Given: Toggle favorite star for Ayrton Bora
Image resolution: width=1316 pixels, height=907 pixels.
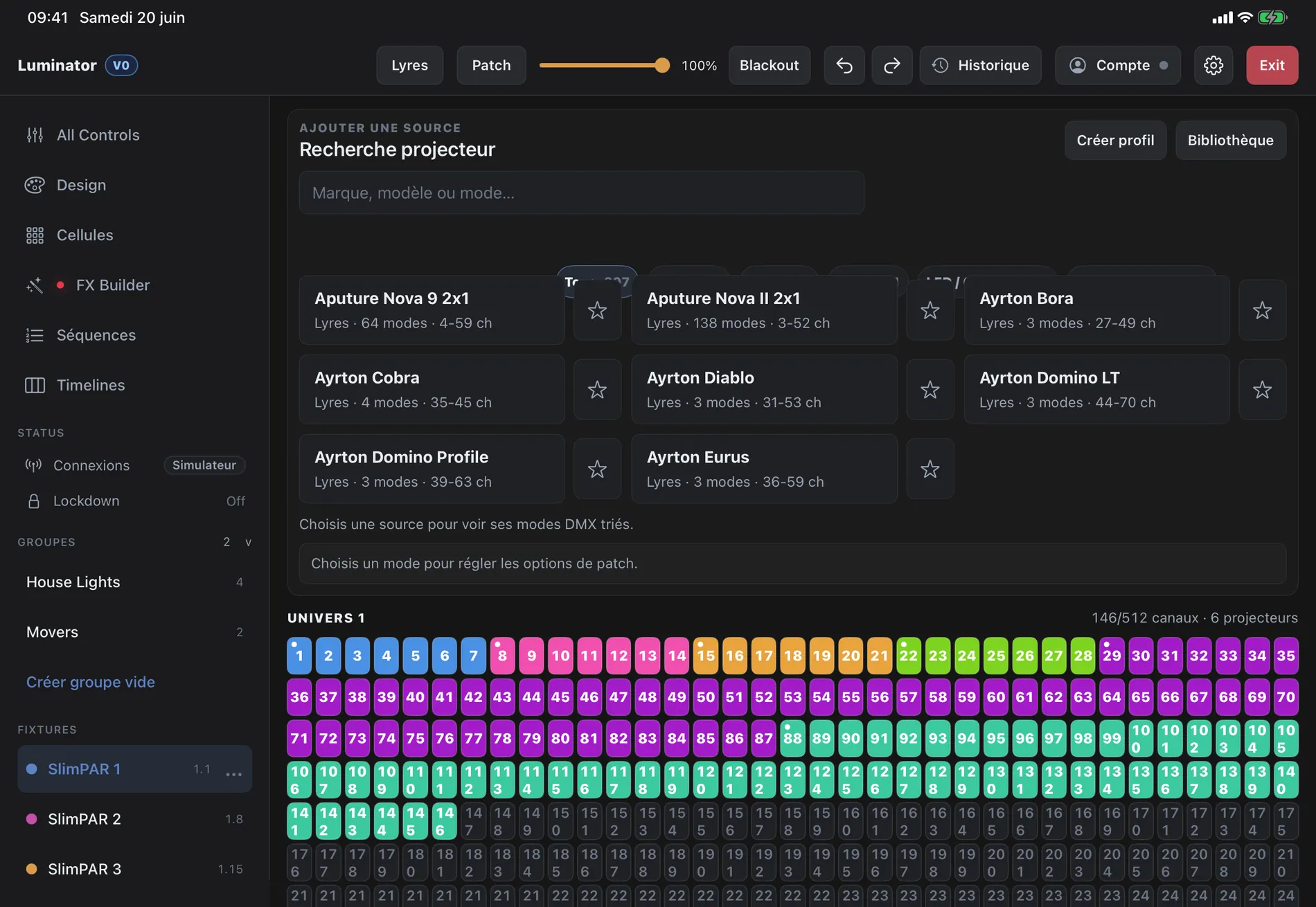Looking at the screenshot, I should (x=1263, y=310).
